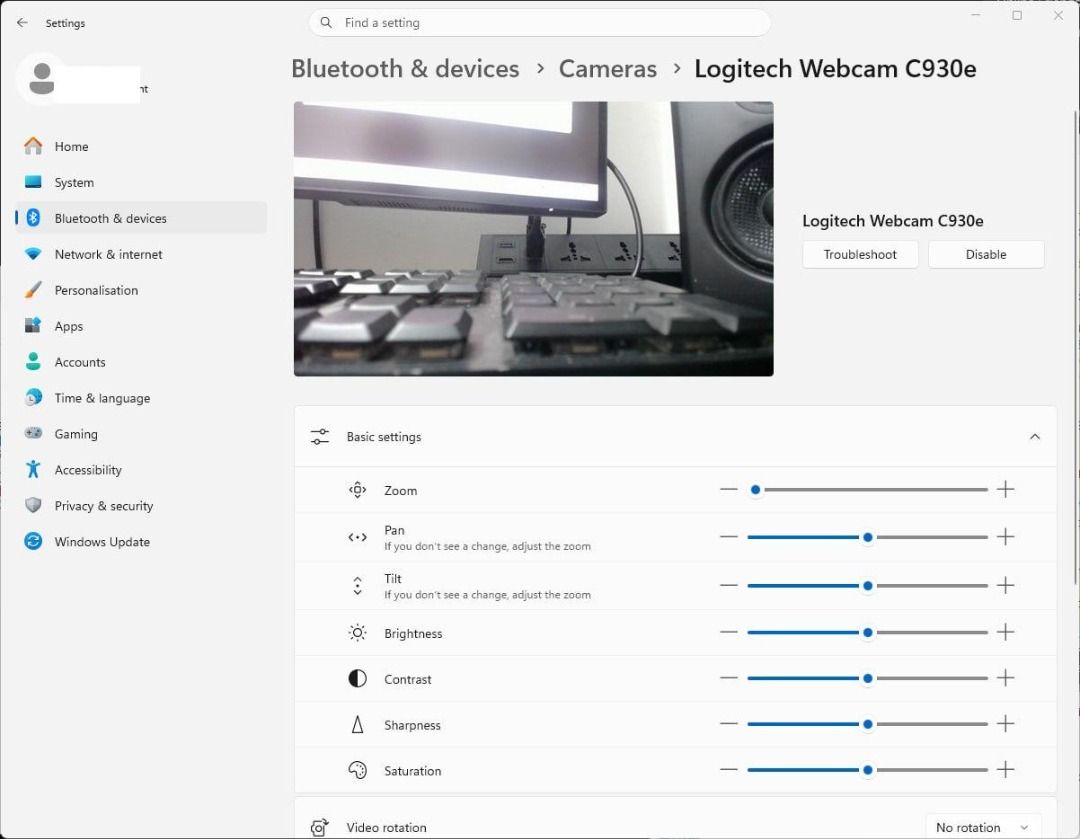Click the Tilt slider handle
The image size is (1080, 839).
tap(868, 586)
